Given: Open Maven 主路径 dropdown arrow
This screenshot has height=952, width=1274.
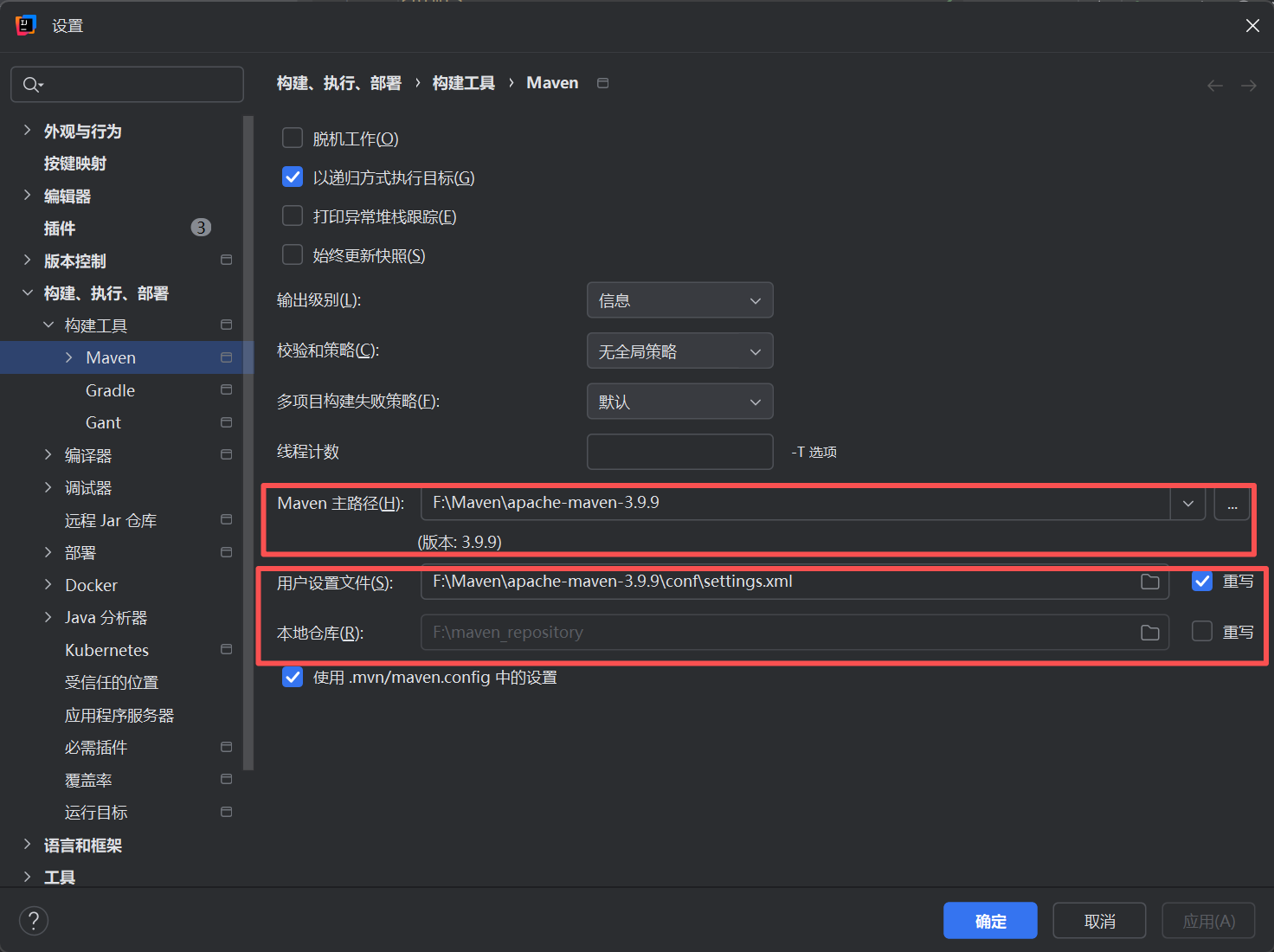Looking at the screenshot, I should (x=1188, y=504).
